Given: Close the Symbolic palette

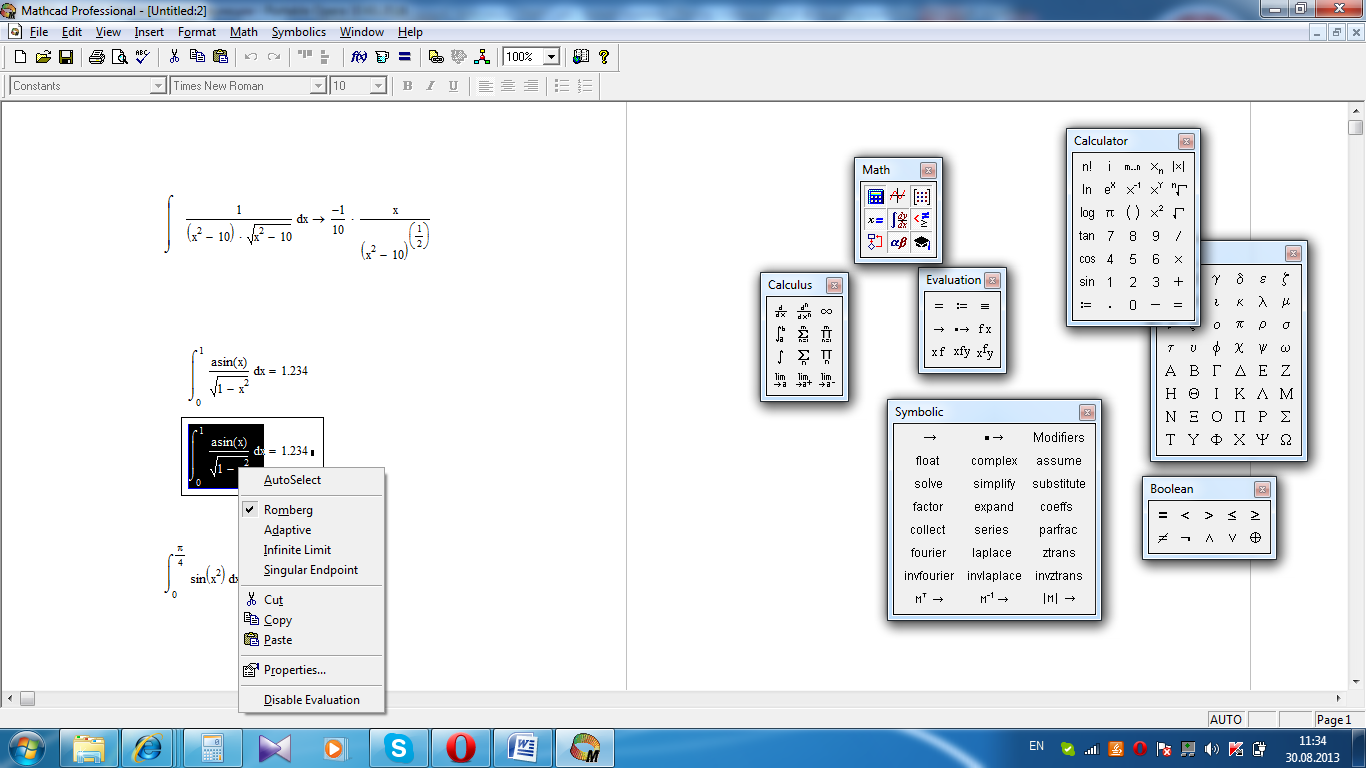Looking at the screenshot, I should click(1087, 413).
